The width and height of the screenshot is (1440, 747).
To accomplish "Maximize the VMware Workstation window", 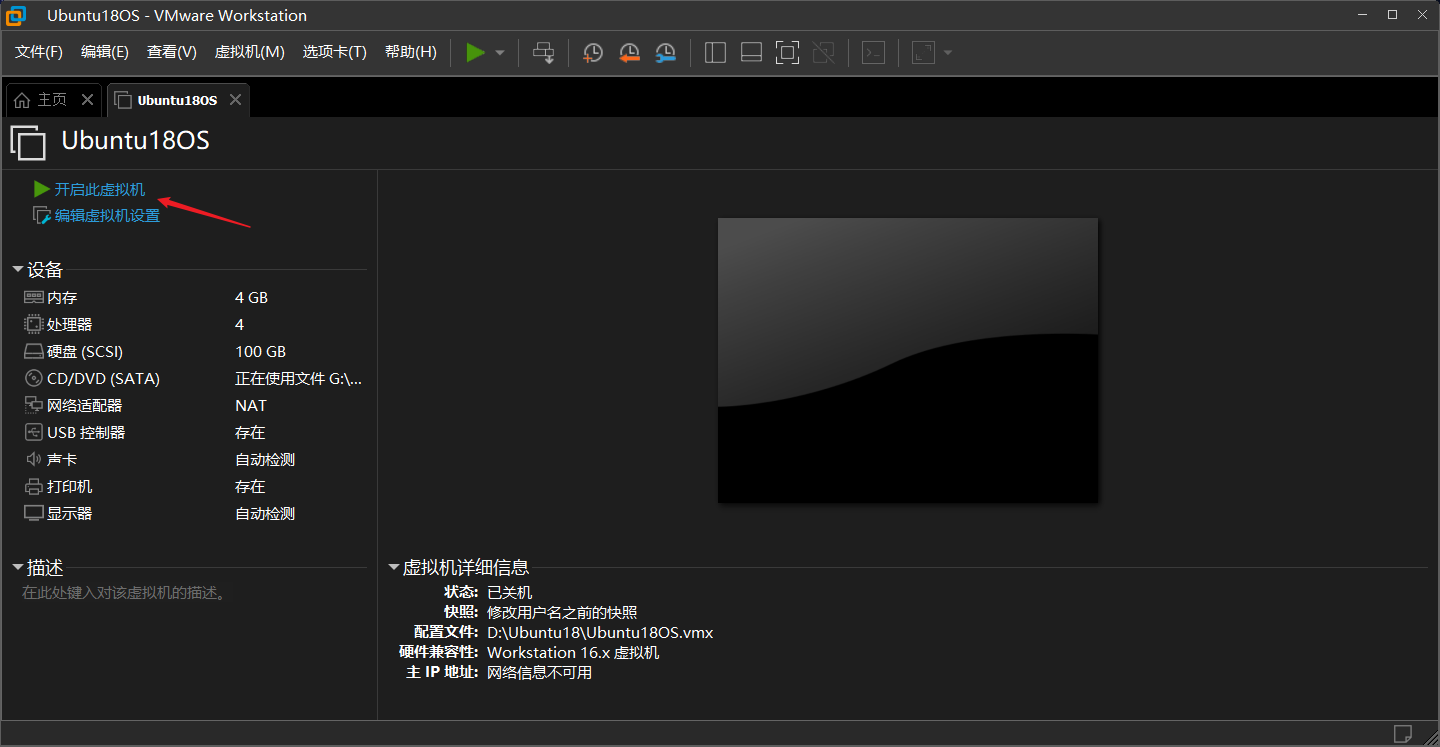I will coord(1392,14).
